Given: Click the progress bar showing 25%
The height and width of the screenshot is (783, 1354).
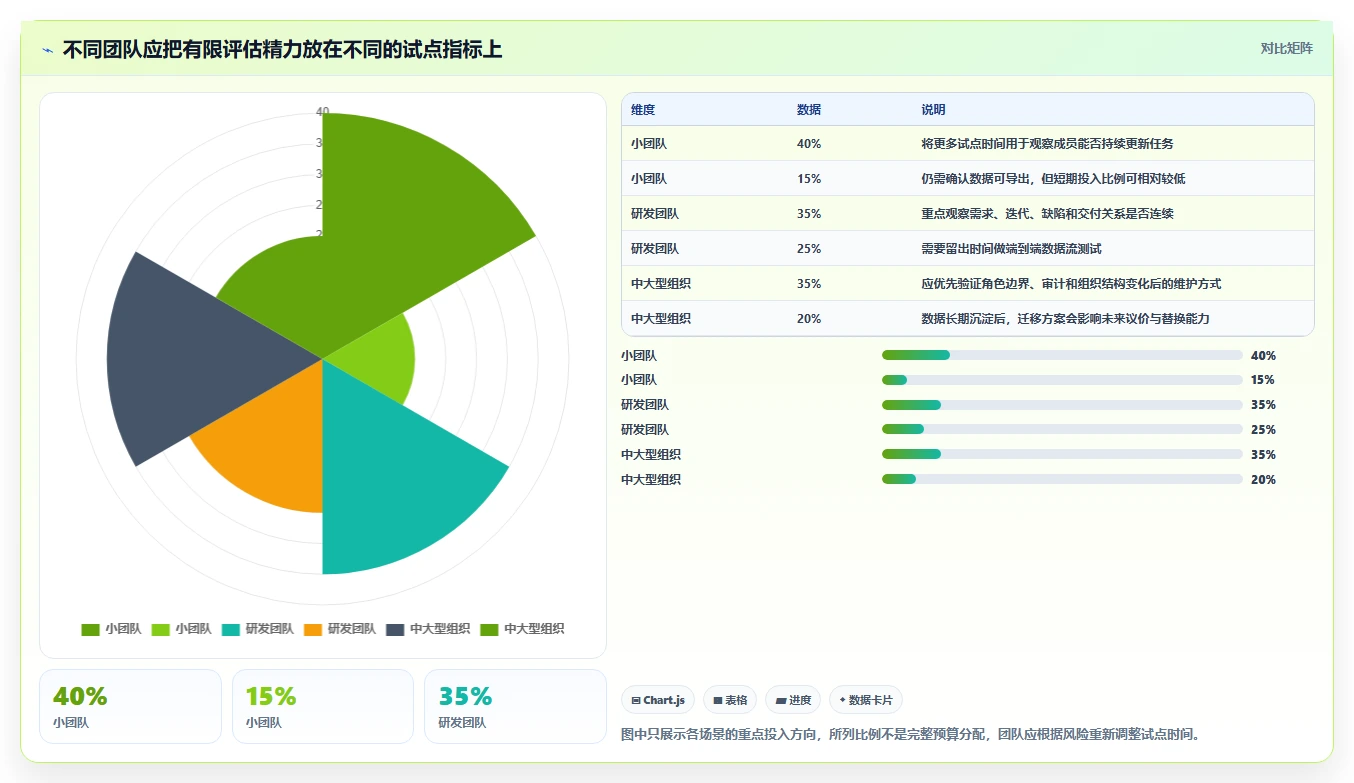Looking at the screenshot, I should click(1062, 430).
